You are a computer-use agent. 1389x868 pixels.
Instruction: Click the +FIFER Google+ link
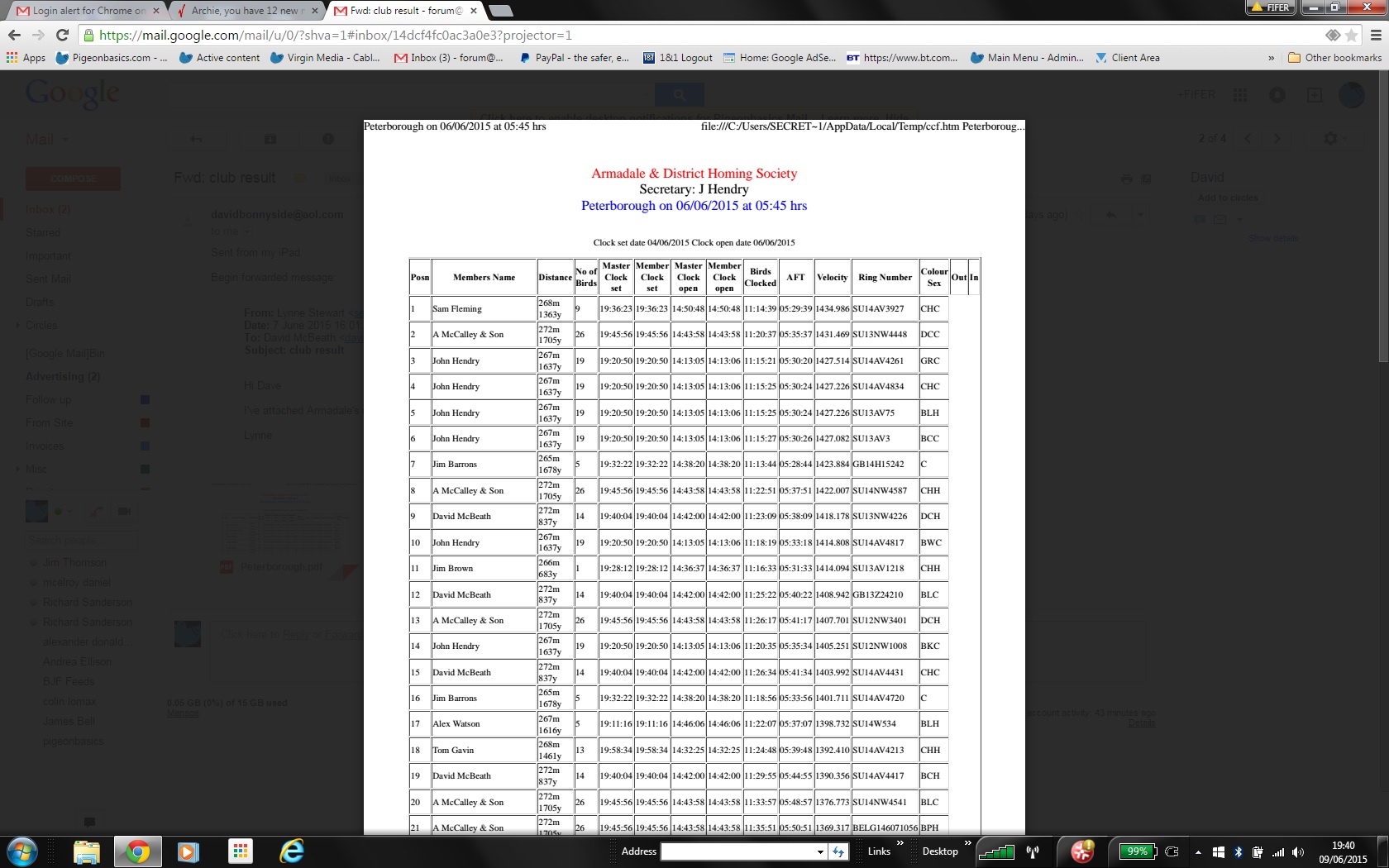1196,95
